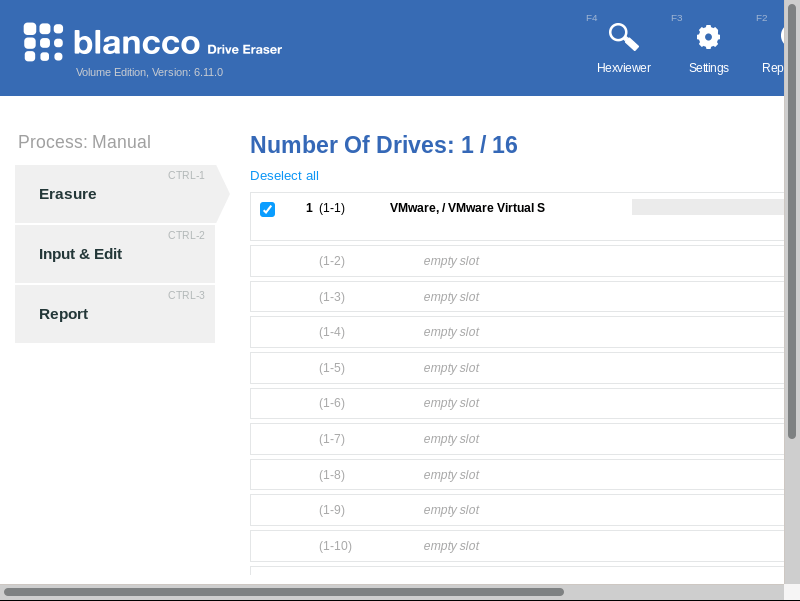This screenshot has width=800, height=601.
Task: Click the empty slot (1-7) row
Action: (450, 439)
